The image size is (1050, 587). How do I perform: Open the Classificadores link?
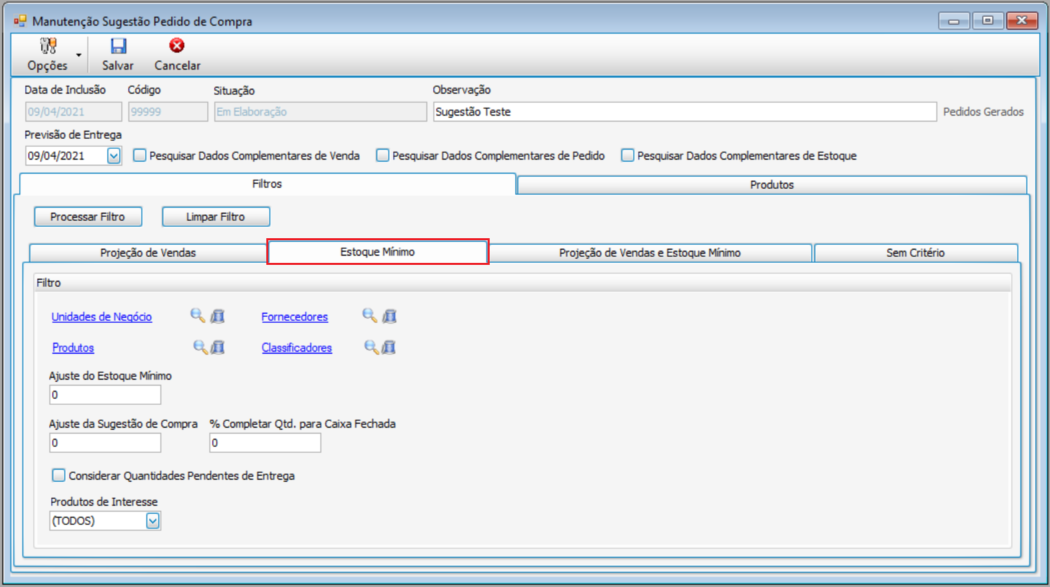297,347
